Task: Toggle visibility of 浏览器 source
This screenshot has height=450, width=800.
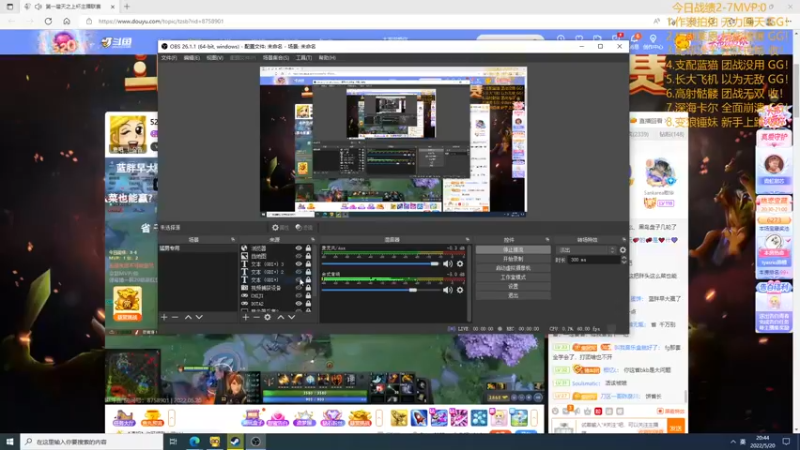Action: [x=298, y=248]
